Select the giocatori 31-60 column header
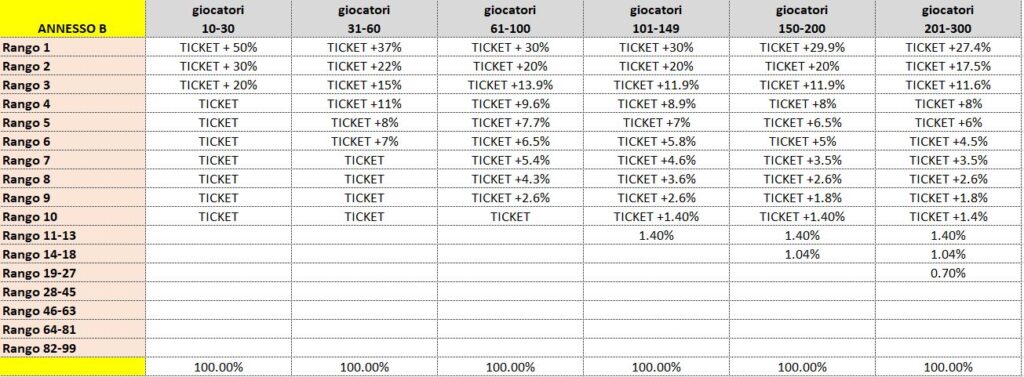This screenshot has height=377, width=1024. coord(364,19)
